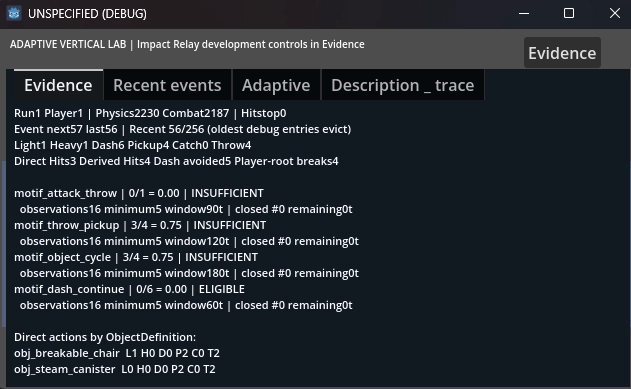Open the Recent events tab

click(167, 85)
